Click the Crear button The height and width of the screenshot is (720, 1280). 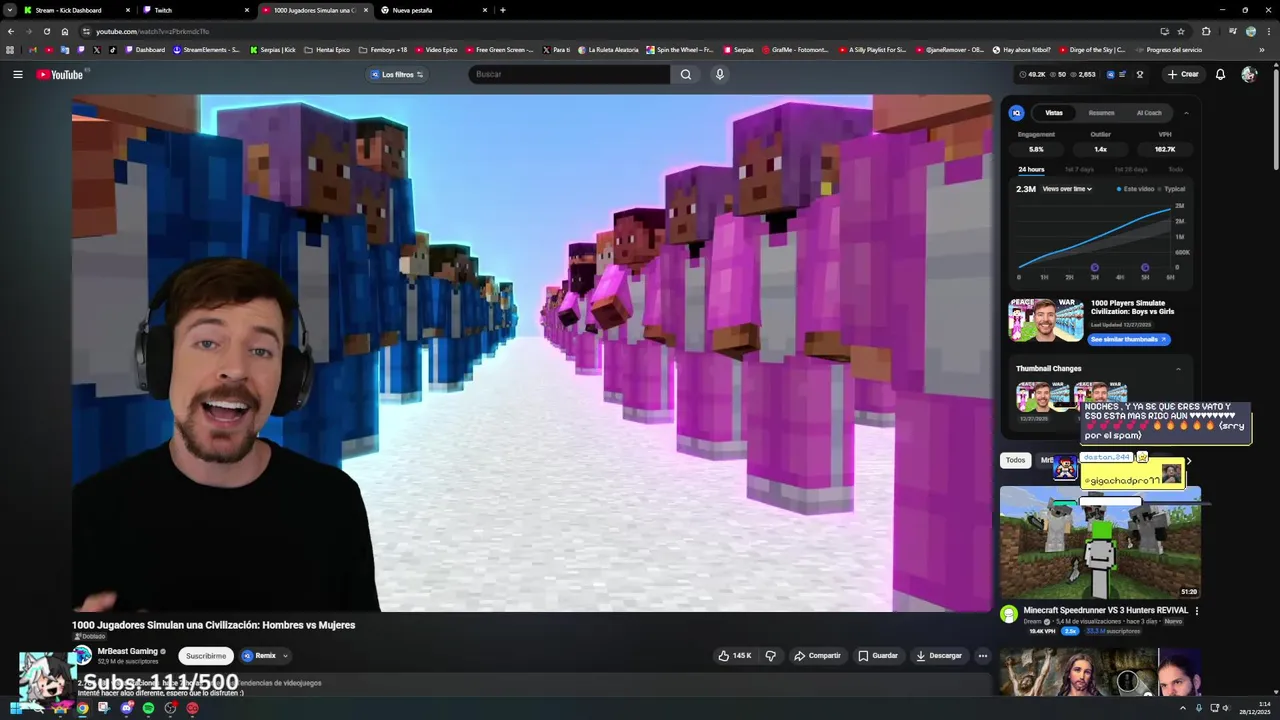click(x=1182, y=74)
